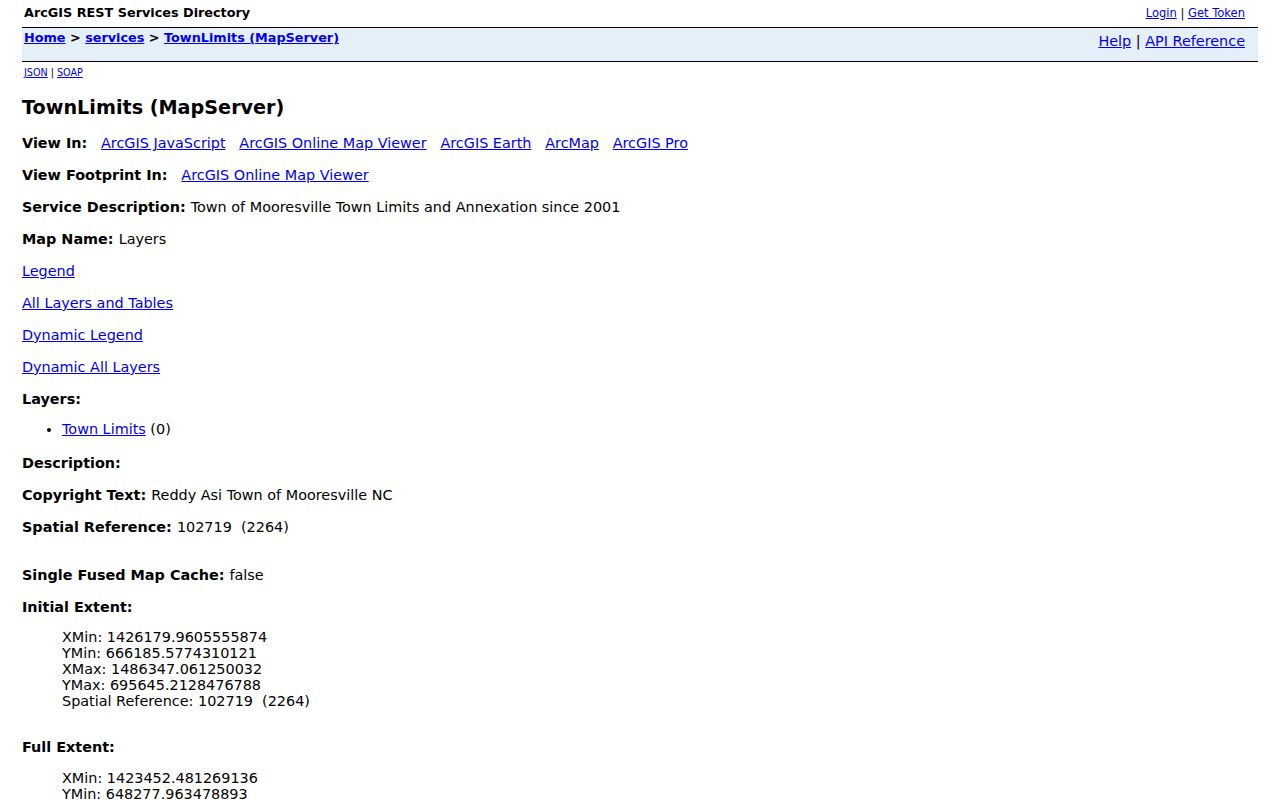This screenshot has width=1280, height=800.
Task: Open the map in ArcGIS Pro
Action: pos(650,143)
